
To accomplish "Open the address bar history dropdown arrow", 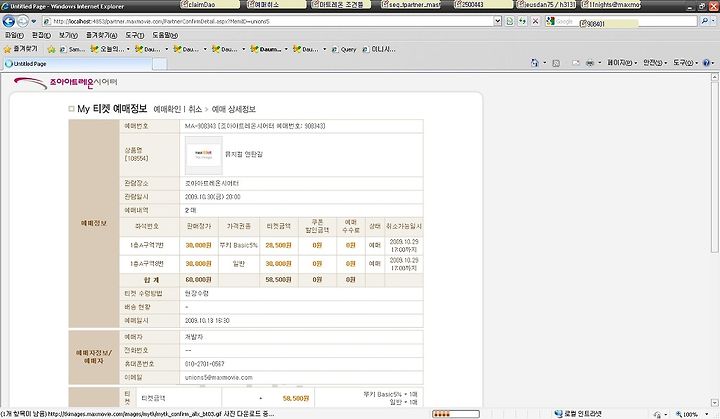I will 497,21.
